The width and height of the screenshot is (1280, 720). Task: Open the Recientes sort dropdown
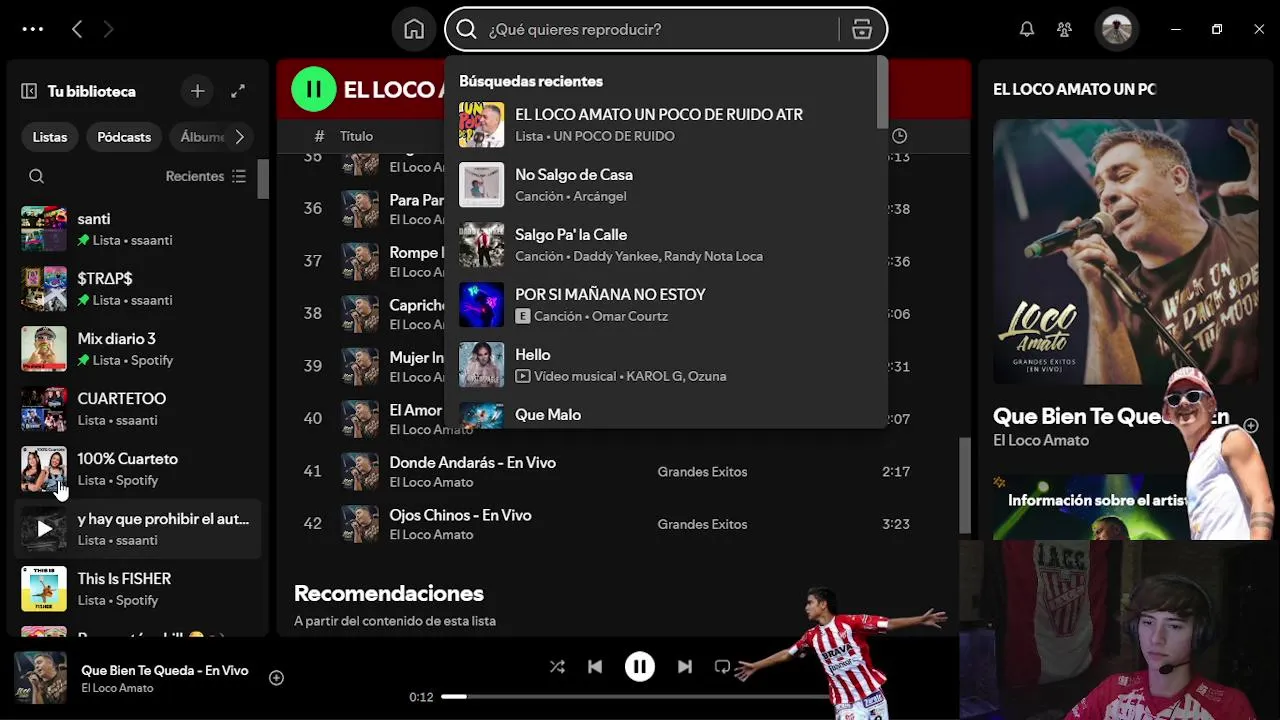click(x=206, y=176)
